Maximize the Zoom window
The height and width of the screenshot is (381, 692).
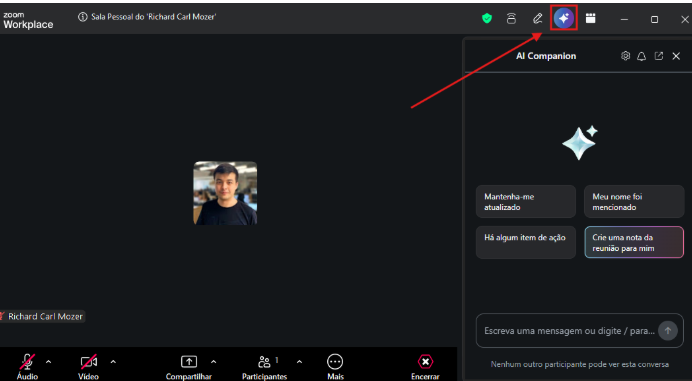click(x=654, y=19)
